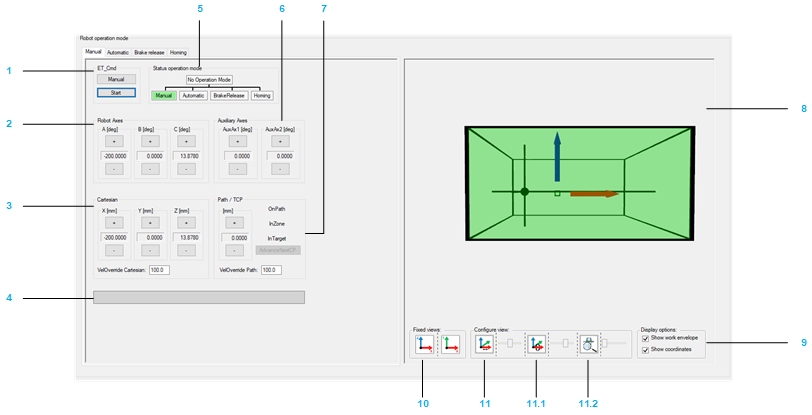Click the move view icon in Configure view
Screen dimensions: 812x415
click(x=486, y=346)
